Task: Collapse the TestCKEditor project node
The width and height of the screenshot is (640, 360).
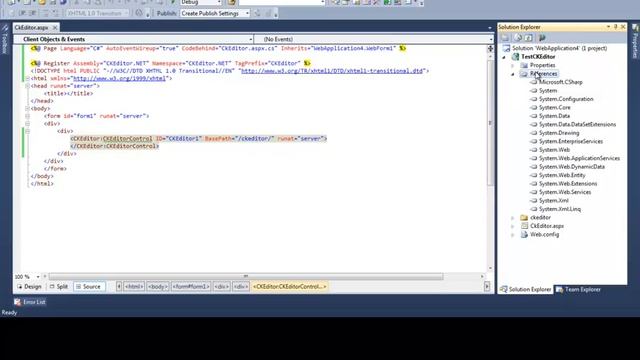Action: click(504, 57)
